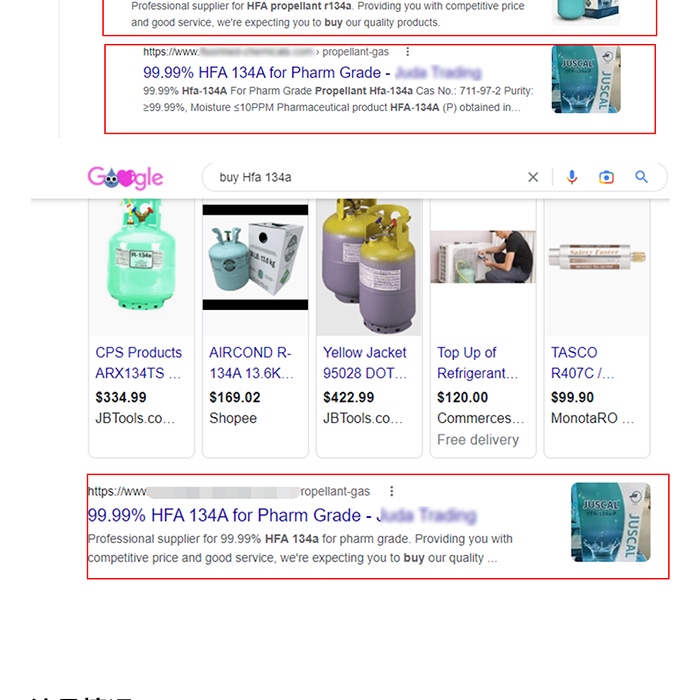This screenshot has height=700, width=700.
Task: Click the green R-134a cylinder image
Action: (142, 267)
